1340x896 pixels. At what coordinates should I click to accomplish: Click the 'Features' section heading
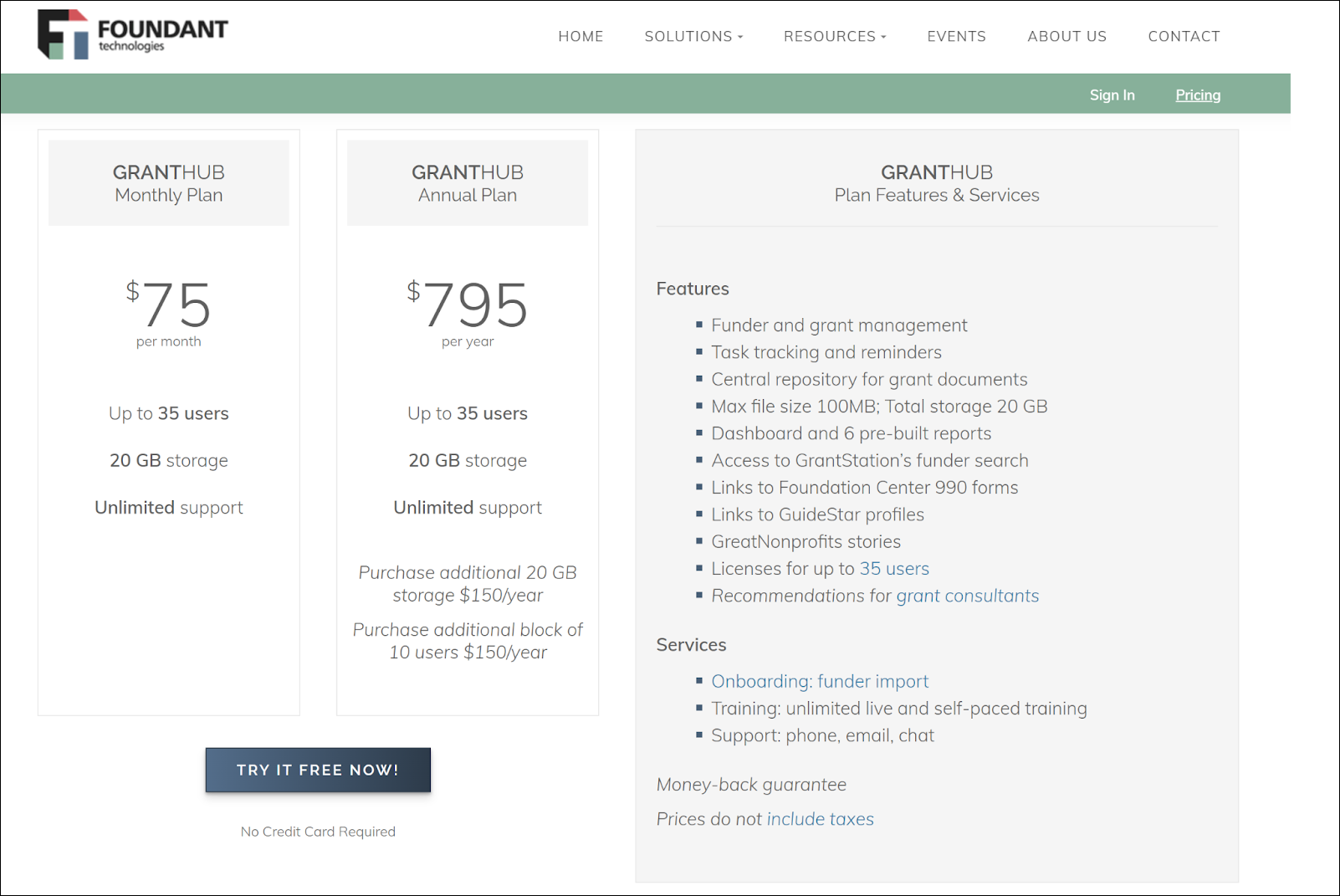693,289
